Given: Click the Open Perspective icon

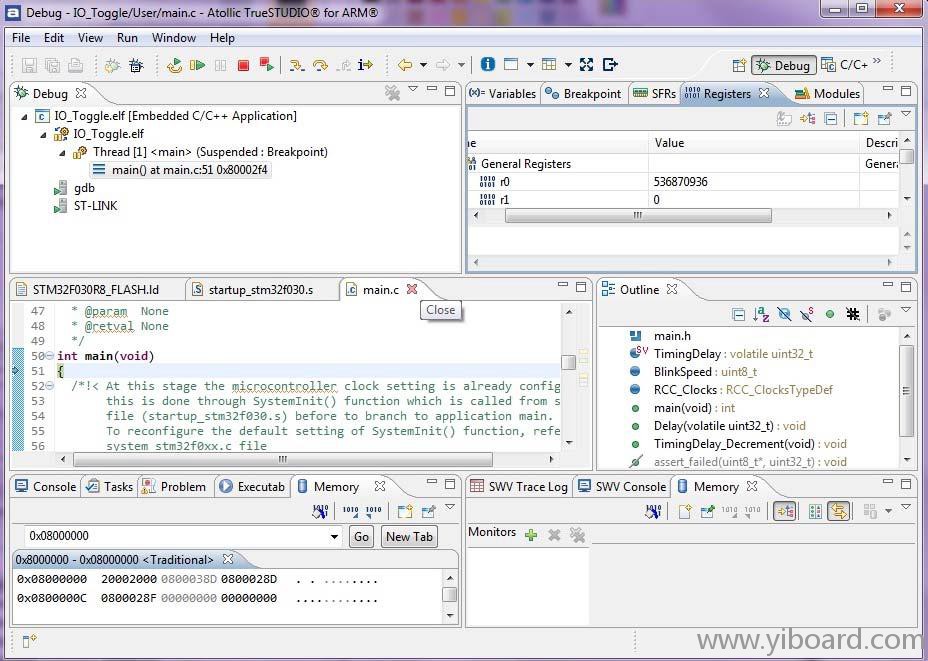Looking at the screenshot, I should pos(739,65).
